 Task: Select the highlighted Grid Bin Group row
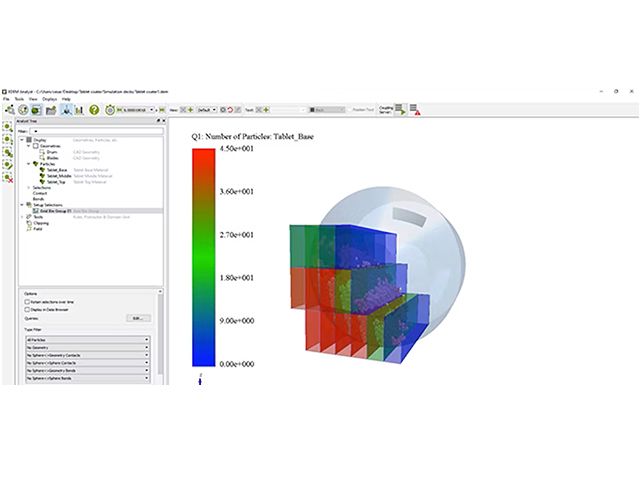(97, 211)
